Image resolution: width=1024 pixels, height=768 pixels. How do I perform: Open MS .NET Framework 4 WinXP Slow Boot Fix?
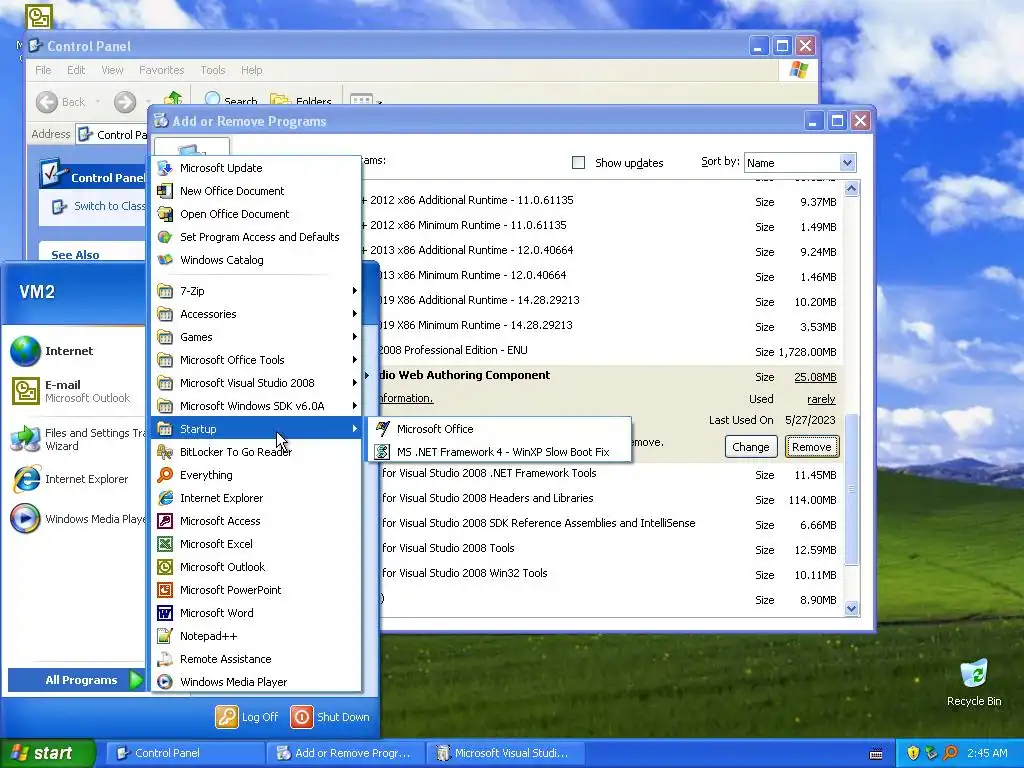tap(500, 452)
